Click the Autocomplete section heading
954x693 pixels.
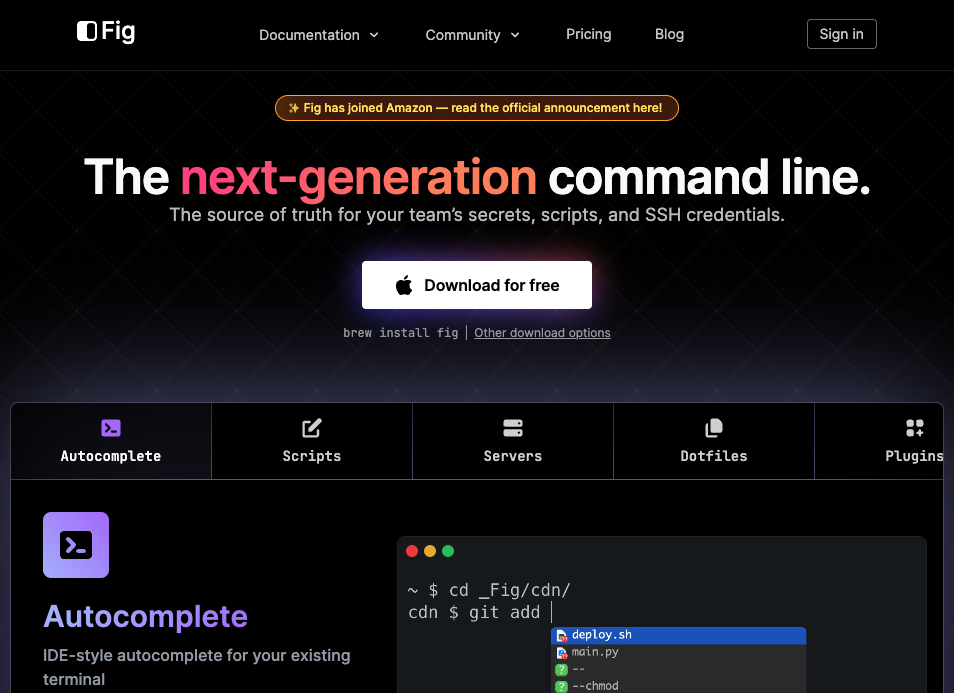(x=145, y=616)
